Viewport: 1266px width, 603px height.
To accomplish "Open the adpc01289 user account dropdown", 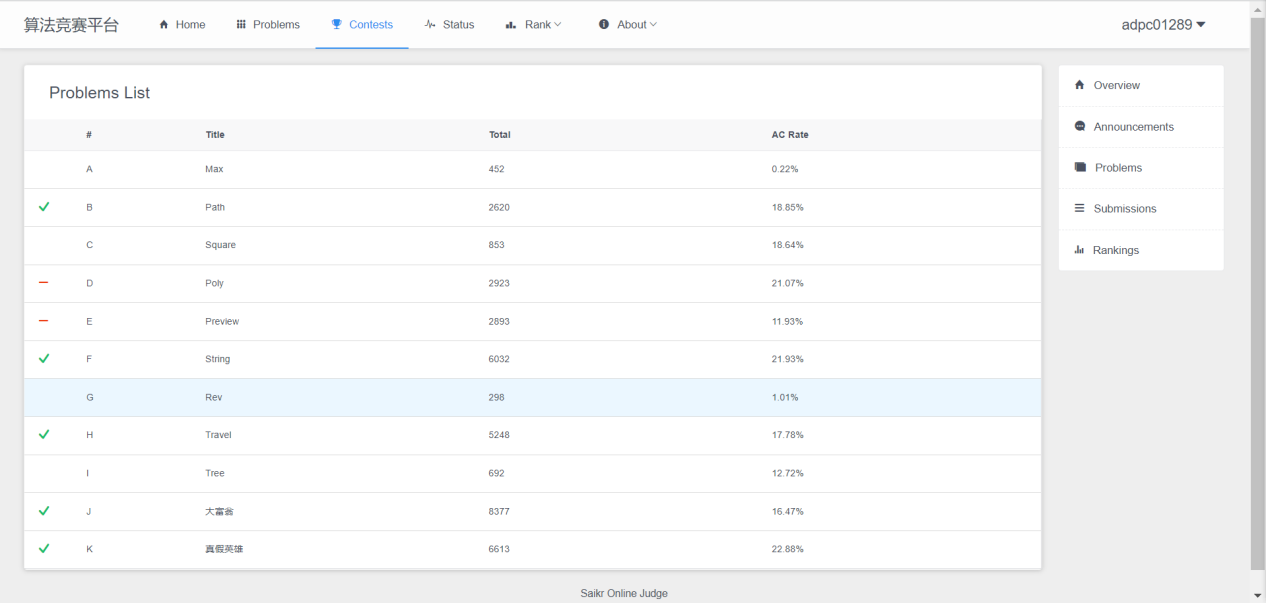I will (1163, 25).
